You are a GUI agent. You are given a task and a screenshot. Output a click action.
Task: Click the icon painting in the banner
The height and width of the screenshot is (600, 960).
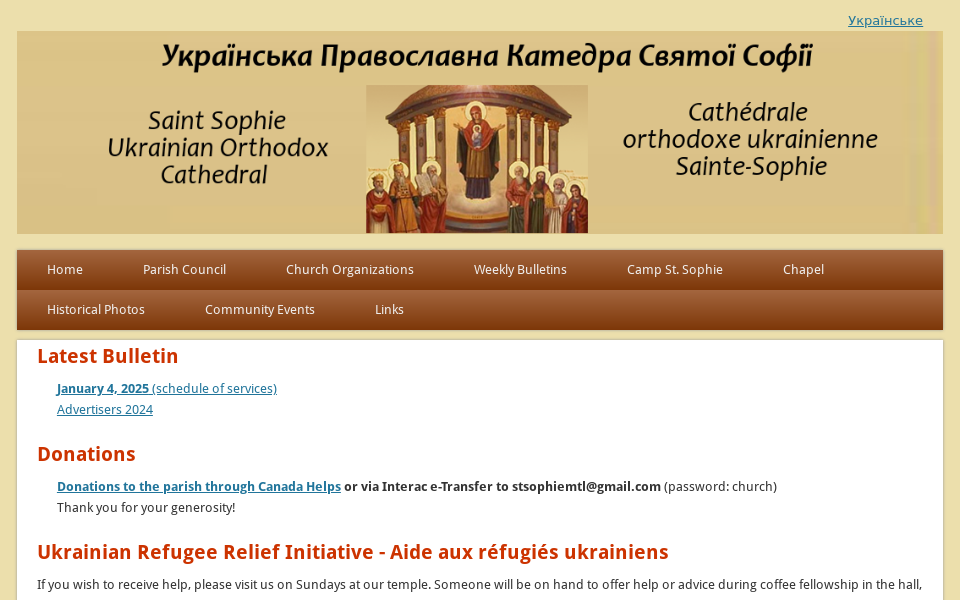(x=477, y=160)
